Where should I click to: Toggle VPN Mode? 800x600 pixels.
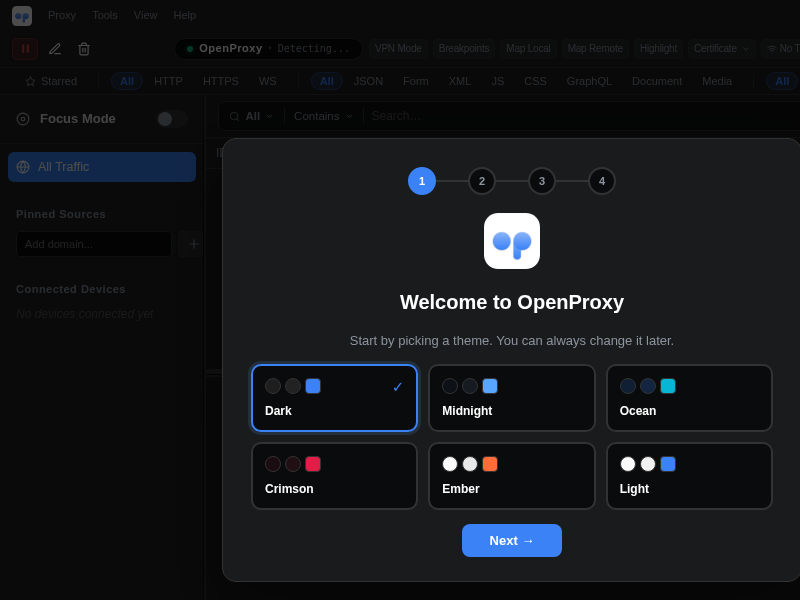(x=398, y=48)
